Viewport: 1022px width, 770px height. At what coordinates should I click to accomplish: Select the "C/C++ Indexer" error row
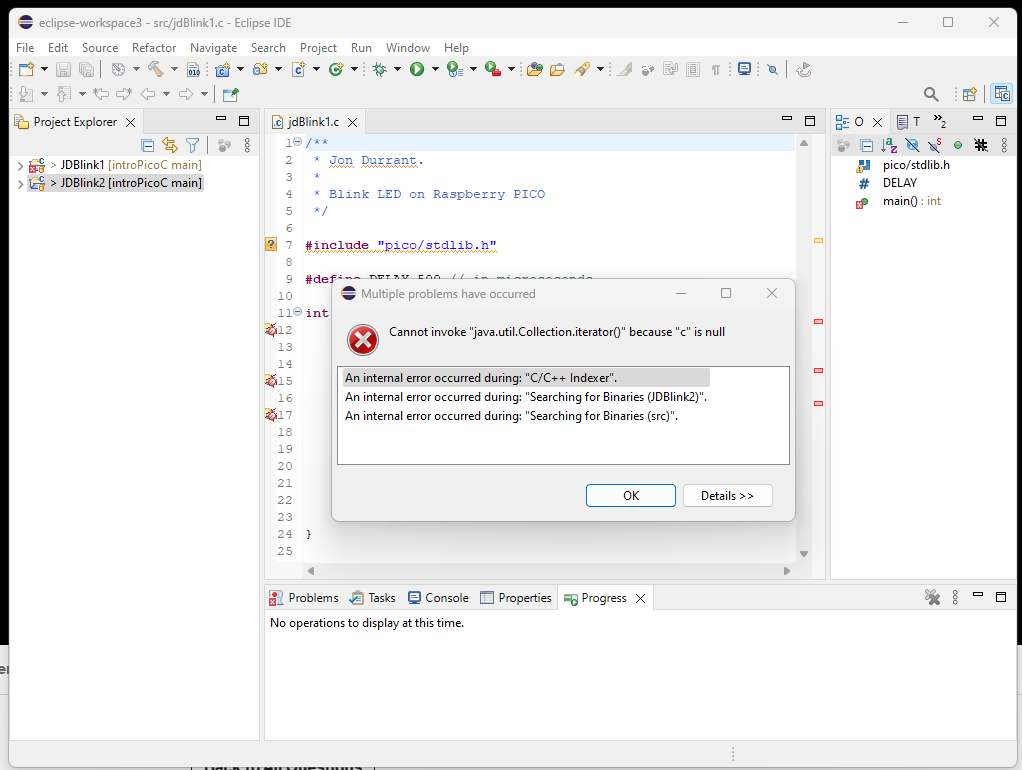(526, 378)
